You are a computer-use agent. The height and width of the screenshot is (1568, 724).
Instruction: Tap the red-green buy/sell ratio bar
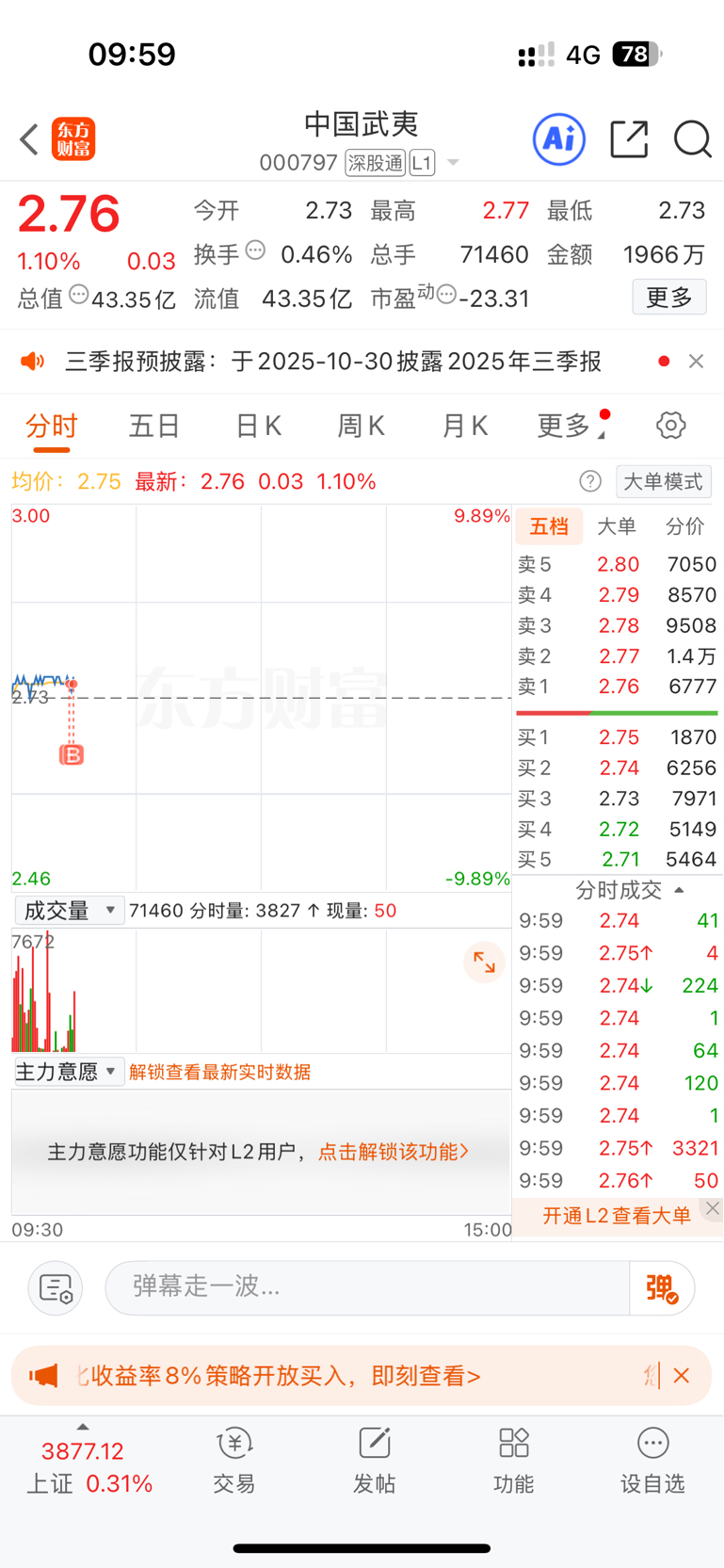point(618,713)
